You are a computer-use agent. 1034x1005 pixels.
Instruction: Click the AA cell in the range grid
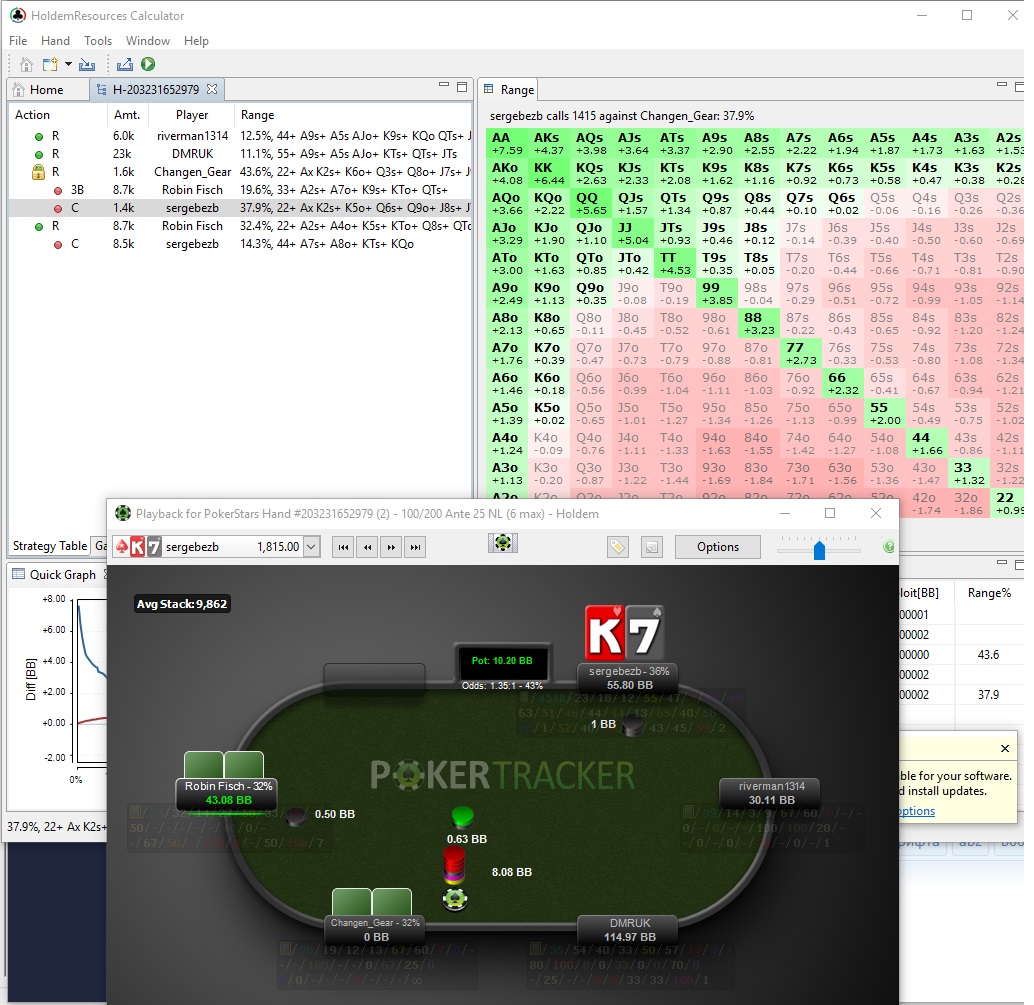pos(507,144)
